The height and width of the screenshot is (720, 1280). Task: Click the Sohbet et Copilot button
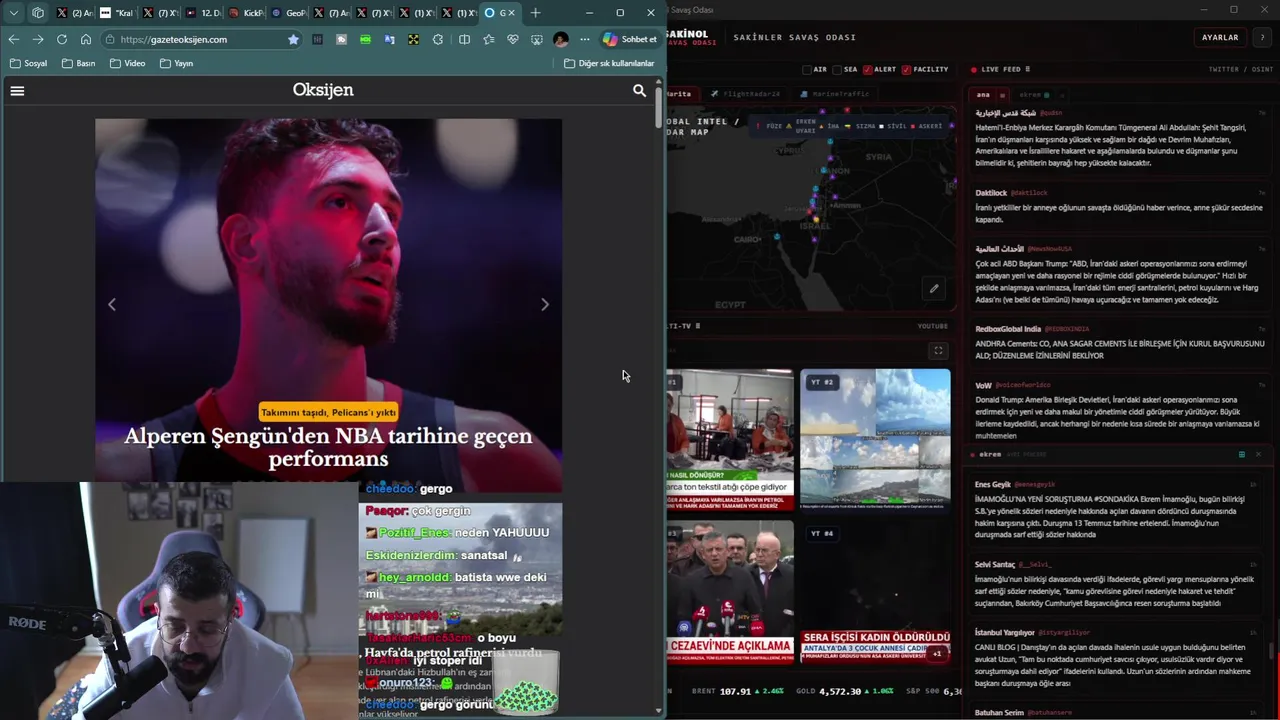pyautogui.click(x=629, y=39)
